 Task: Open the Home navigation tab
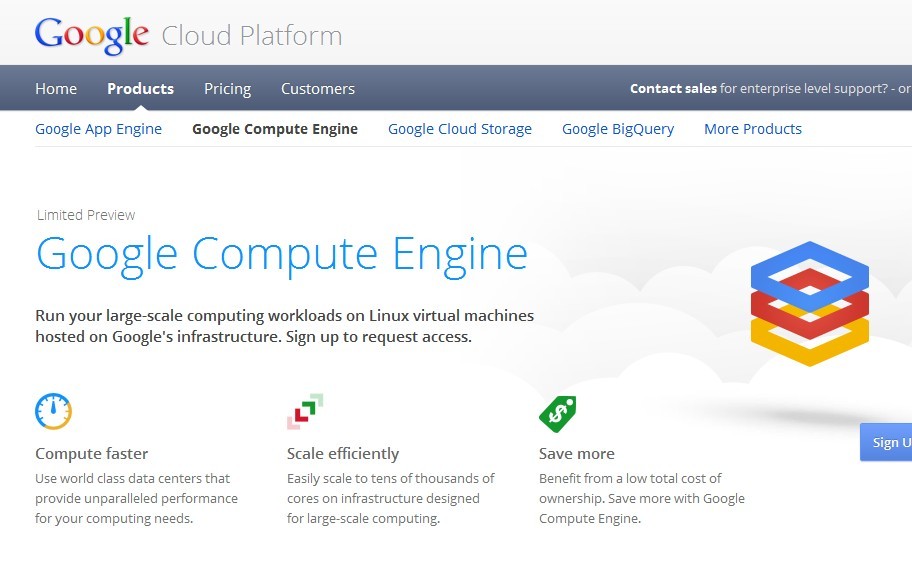pos(56,88)
